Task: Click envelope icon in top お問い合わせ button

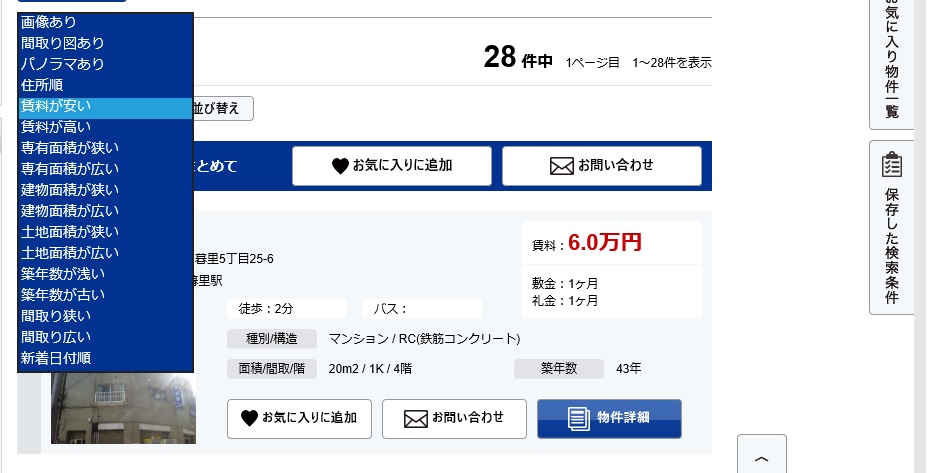Action: 562,166
